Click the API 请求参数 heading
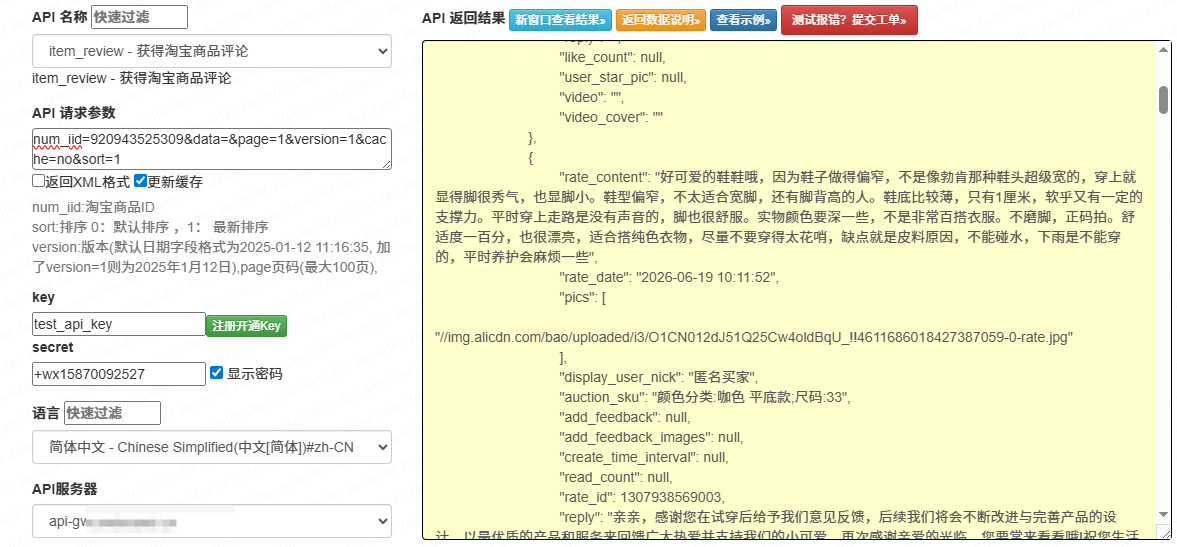This screenshot has height=547, width=1177. pos(74,113)
